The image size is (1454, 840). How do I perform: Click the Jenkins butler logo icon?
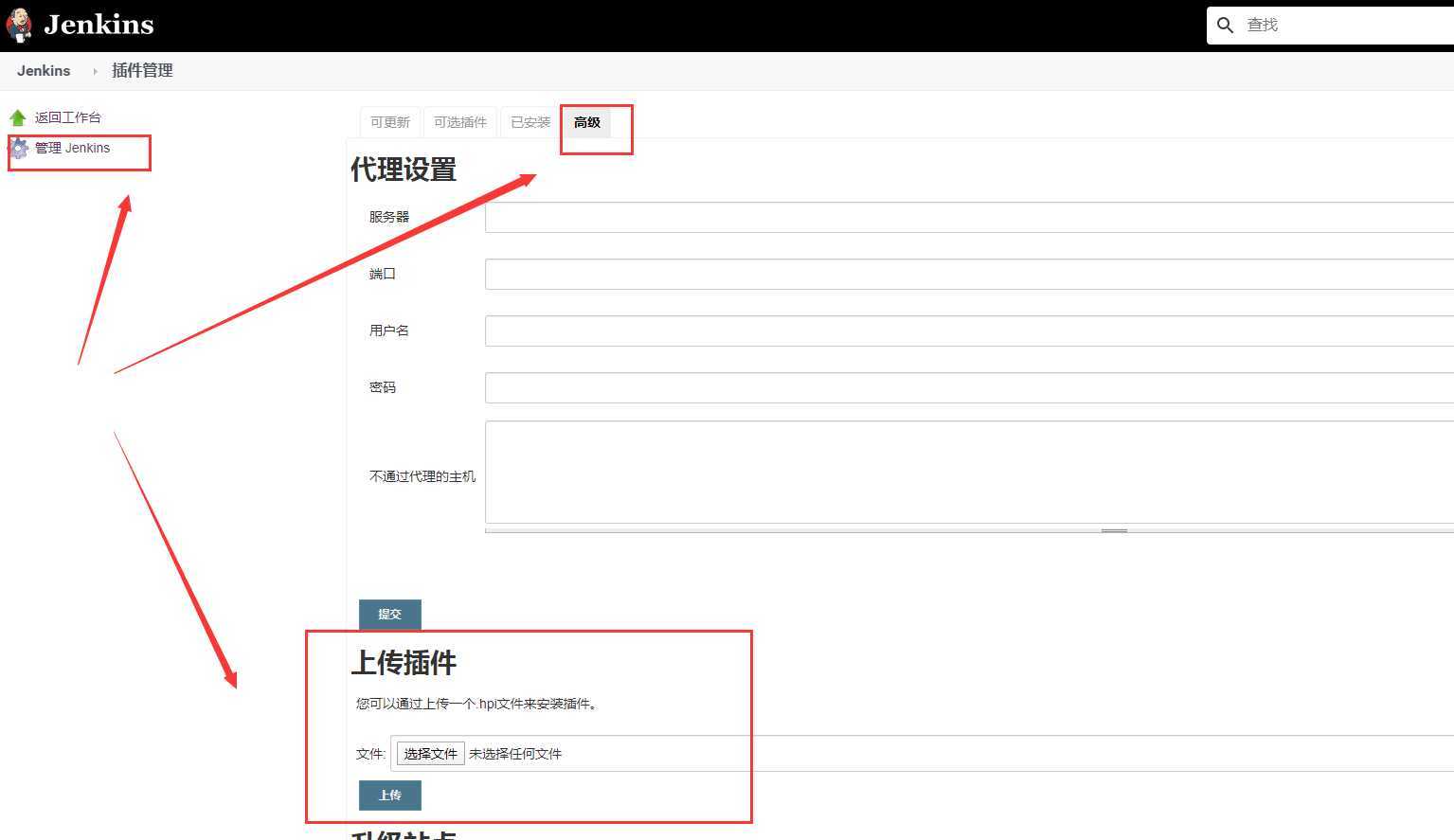click(19, 26)
